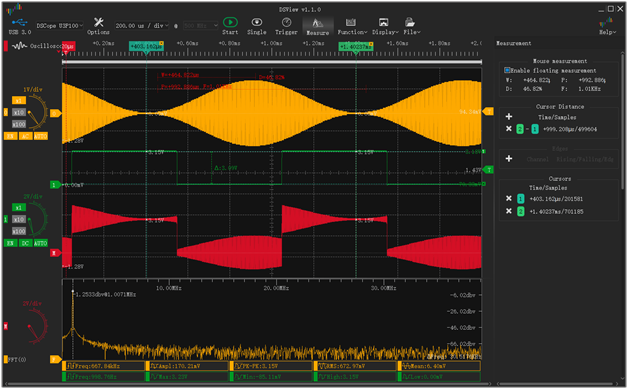The height and width of the screenshot is (389, 628).
Task: Delete cursor 1 from Cursors list
Action: [x=509, y=198]
